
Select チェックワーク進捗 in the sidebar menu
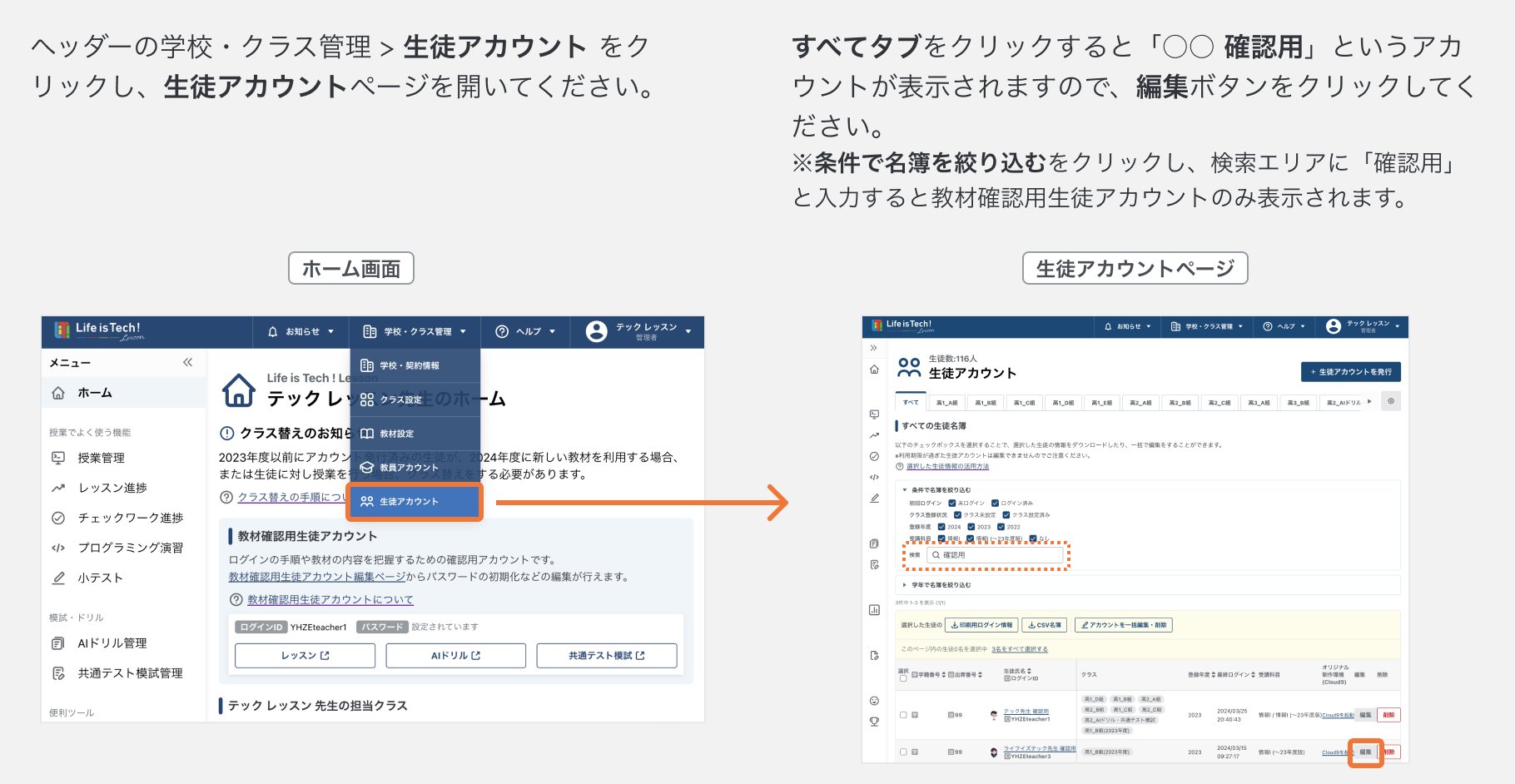[131, 518]
